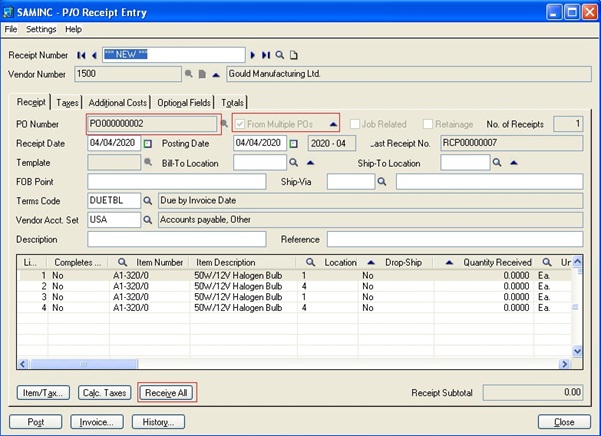Toggle Job Related checkbox
Screen dimensions: 601x436
[x=355, y=123]
